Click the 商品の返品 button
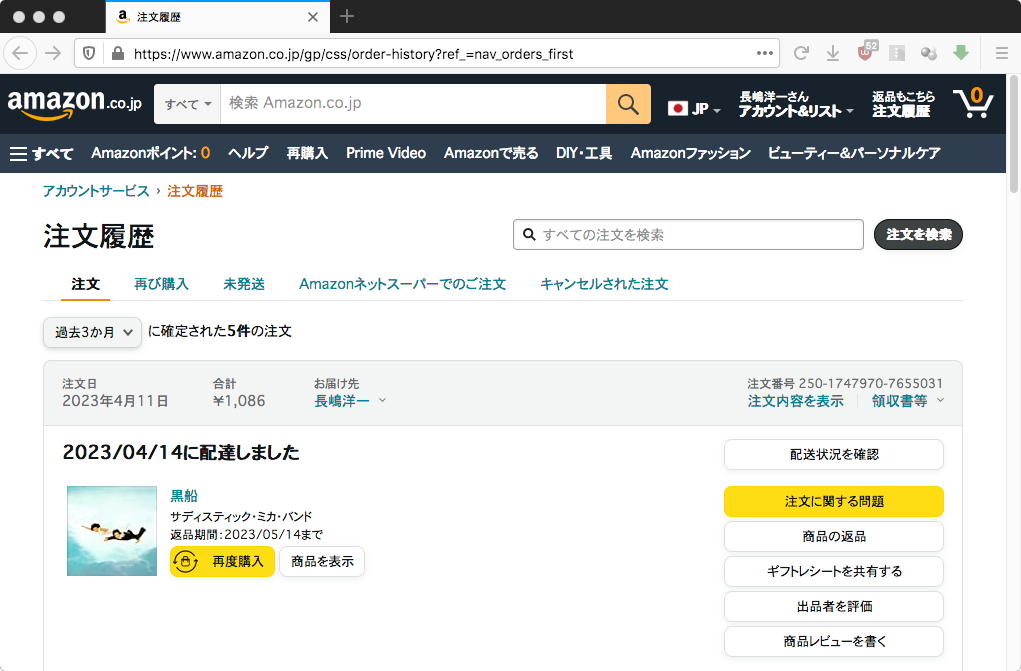Image resolution: width=1021 pixels, height=671 pixels. click(x=833, y=537)
